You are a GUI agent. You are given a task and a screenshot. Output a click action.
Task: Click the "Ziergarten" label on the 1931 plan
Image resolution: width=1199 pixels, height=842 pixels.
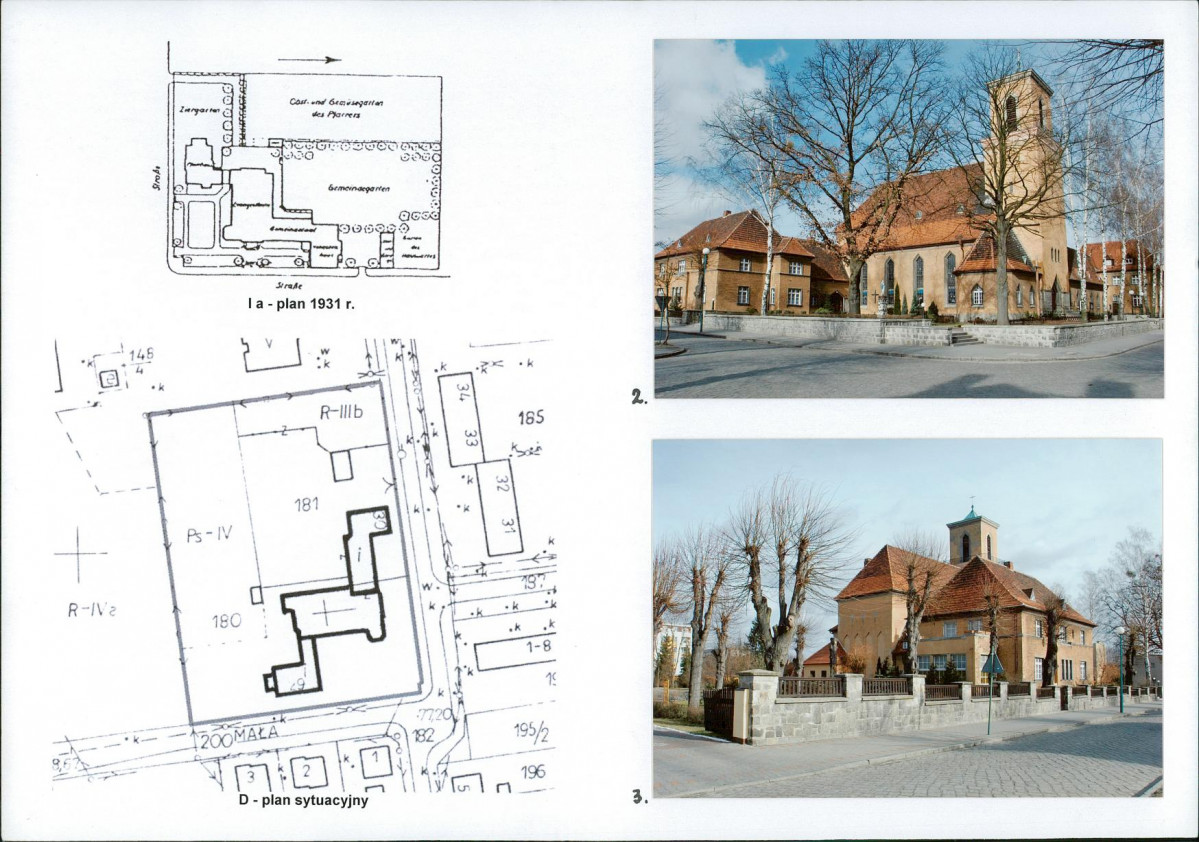pos(200,110)
